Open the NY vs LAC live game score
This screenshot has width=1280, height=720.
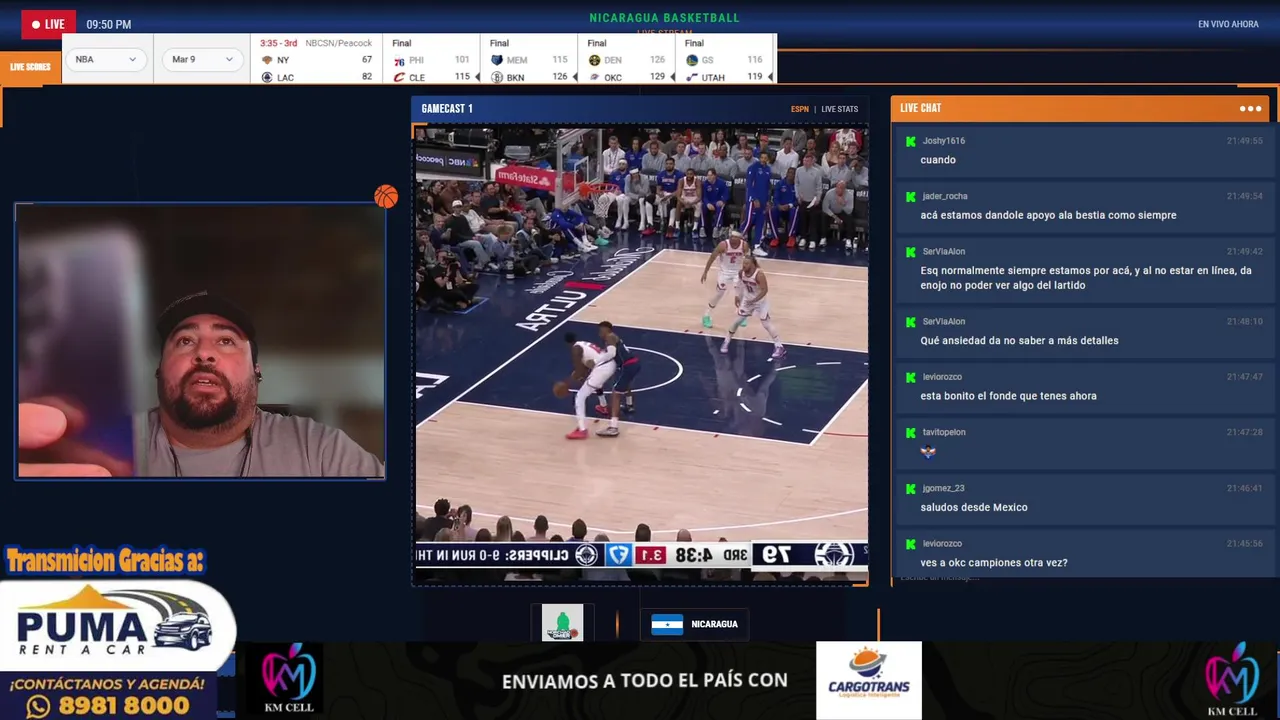point(316,60)
